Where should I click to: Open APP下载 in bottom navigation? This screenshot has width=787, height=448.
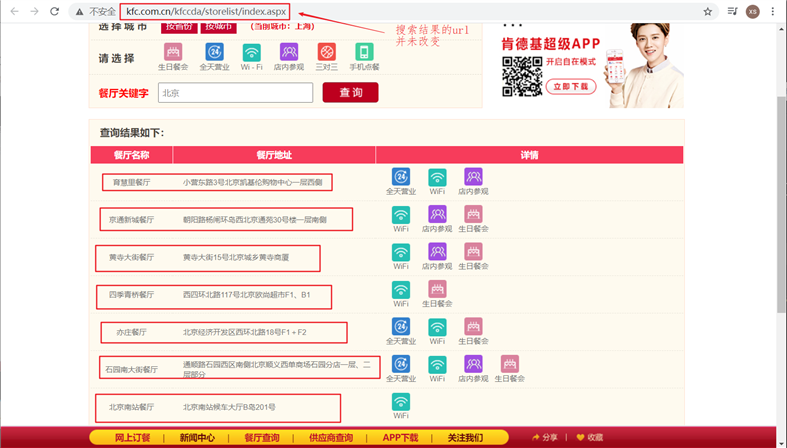(400, 437)
